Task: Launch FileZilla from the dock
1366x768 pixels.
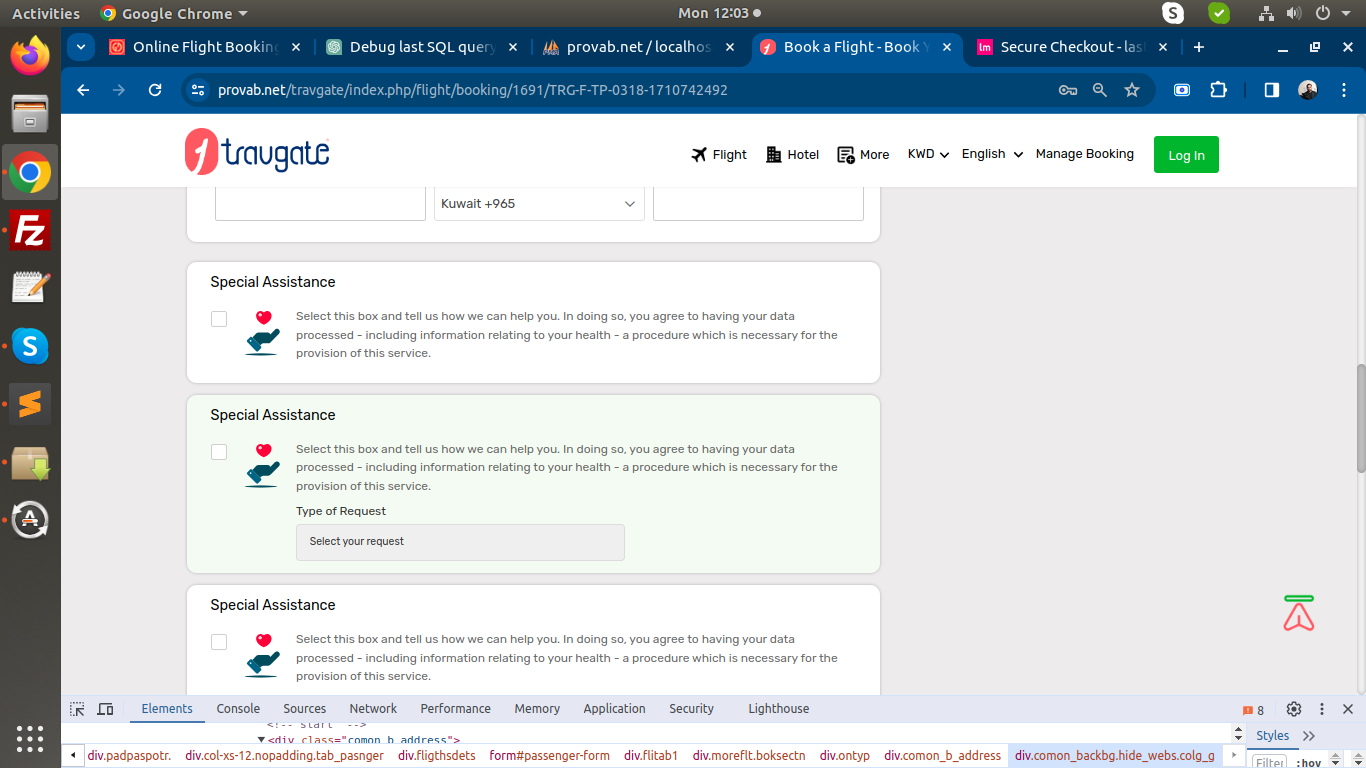Action: click(x=30, y=231)
